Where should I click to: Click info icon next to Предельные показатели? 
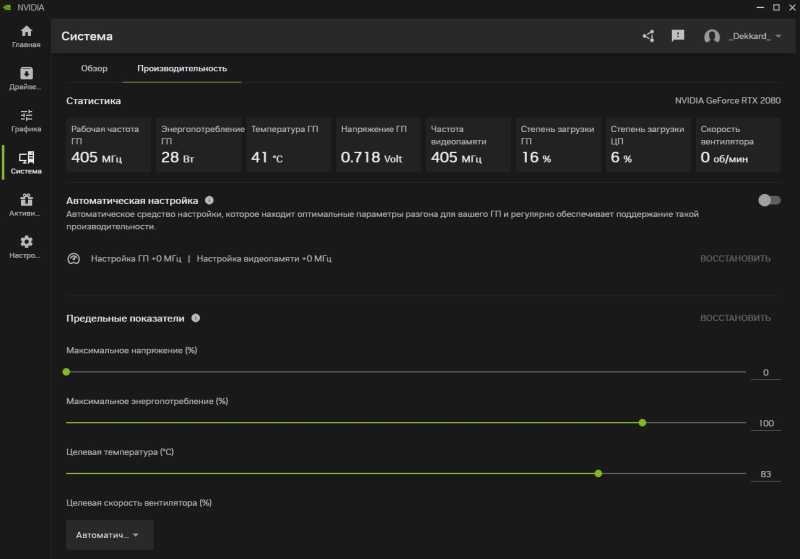tap(196, 319)
